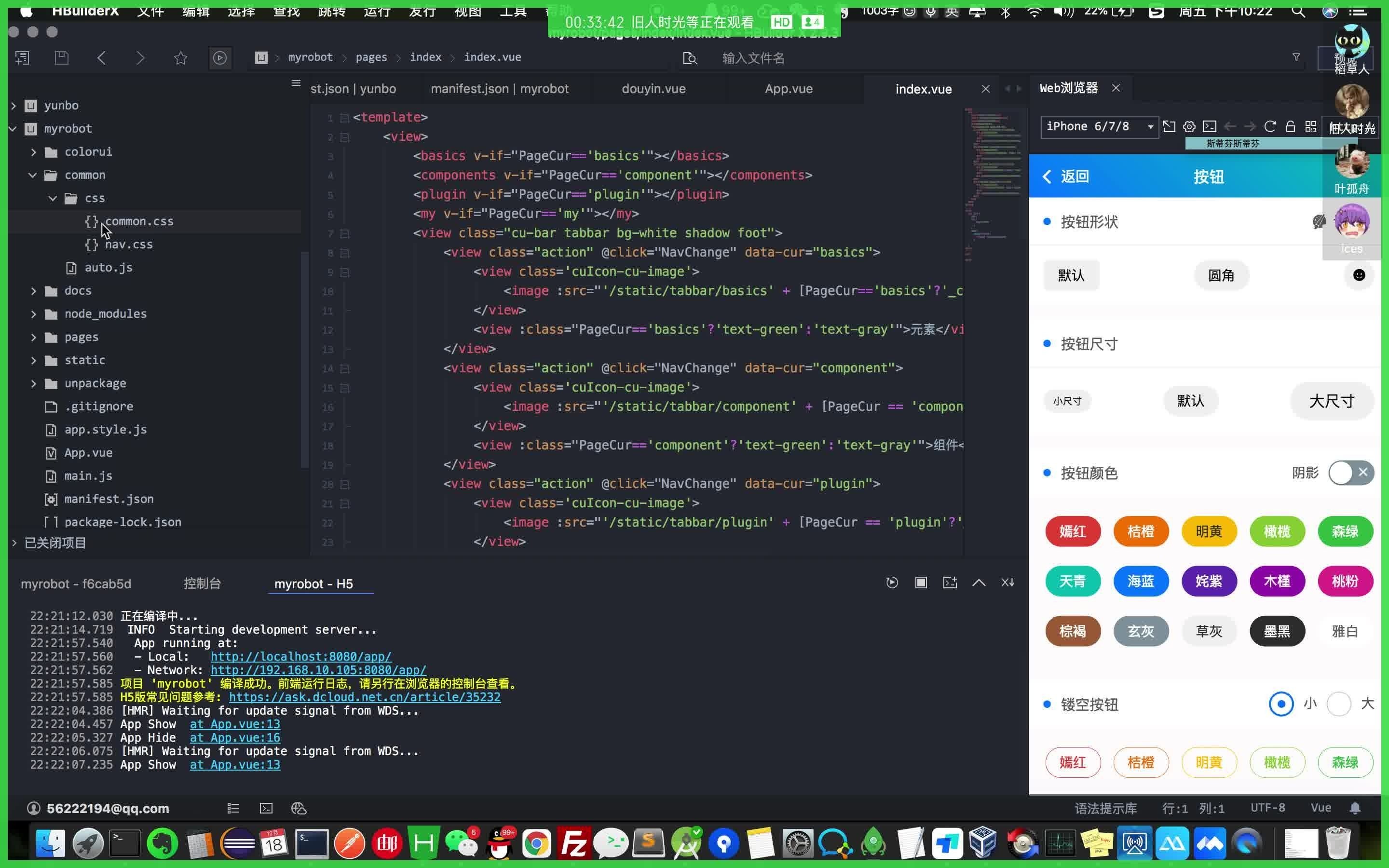
Task: Click the save file icon in toolbar
Action: 61,57
